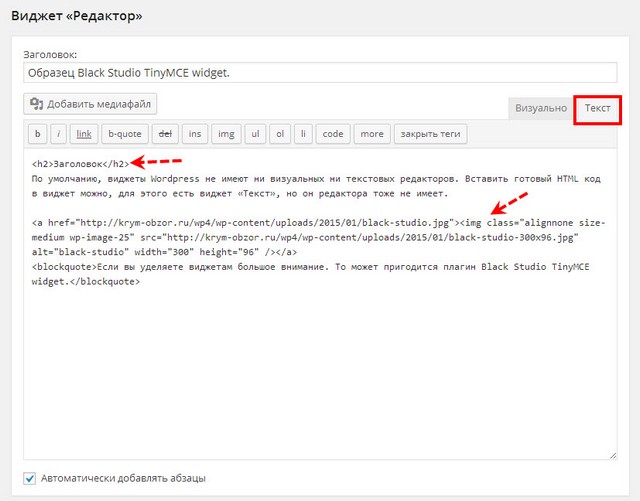The width and height of the screenshot is (640, 501).
Task: Add unordered list with ul button
Action: click(x=255, y=134)
